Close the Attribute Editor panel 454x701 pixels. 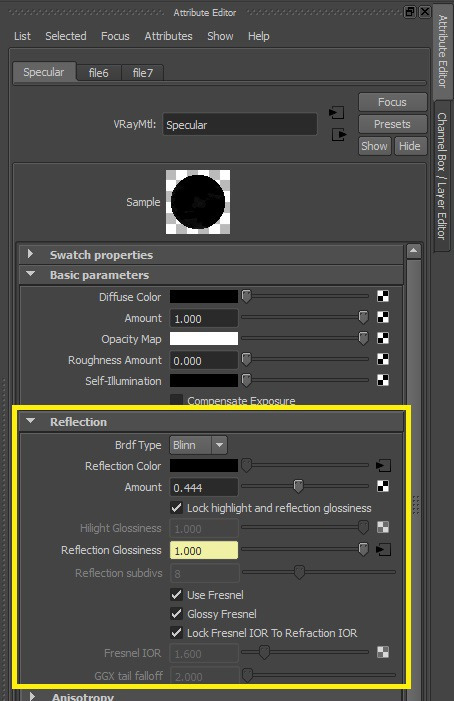click(x=425, y=12)
